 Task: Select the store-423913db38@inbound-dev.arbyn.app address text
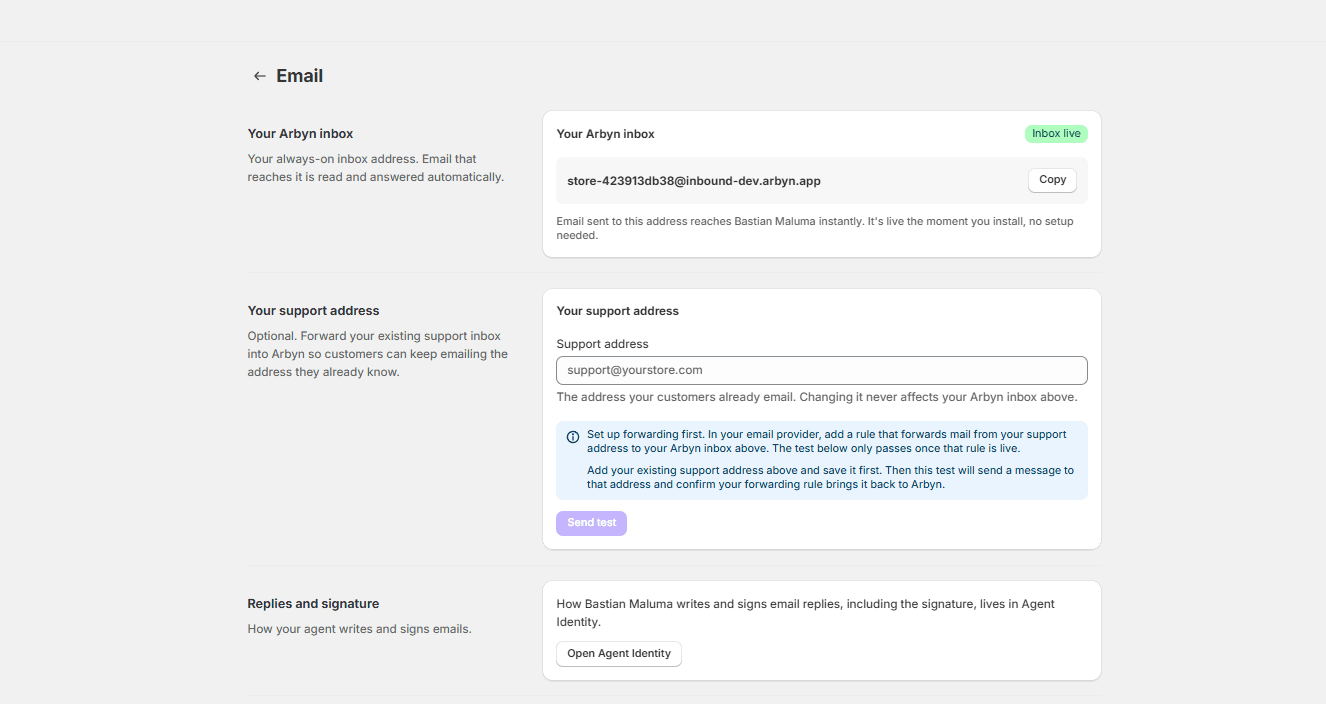(694, 181)
